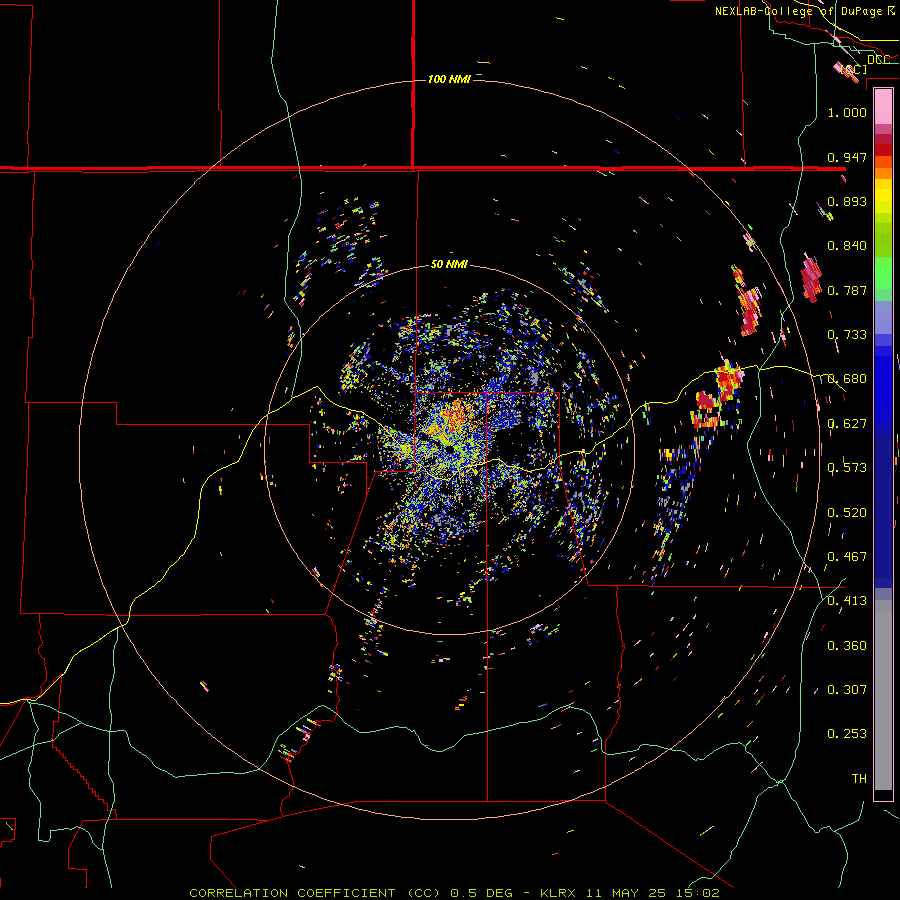Click the green segment of the color bar
The image size is (900, 900).
tap(883, 273)
